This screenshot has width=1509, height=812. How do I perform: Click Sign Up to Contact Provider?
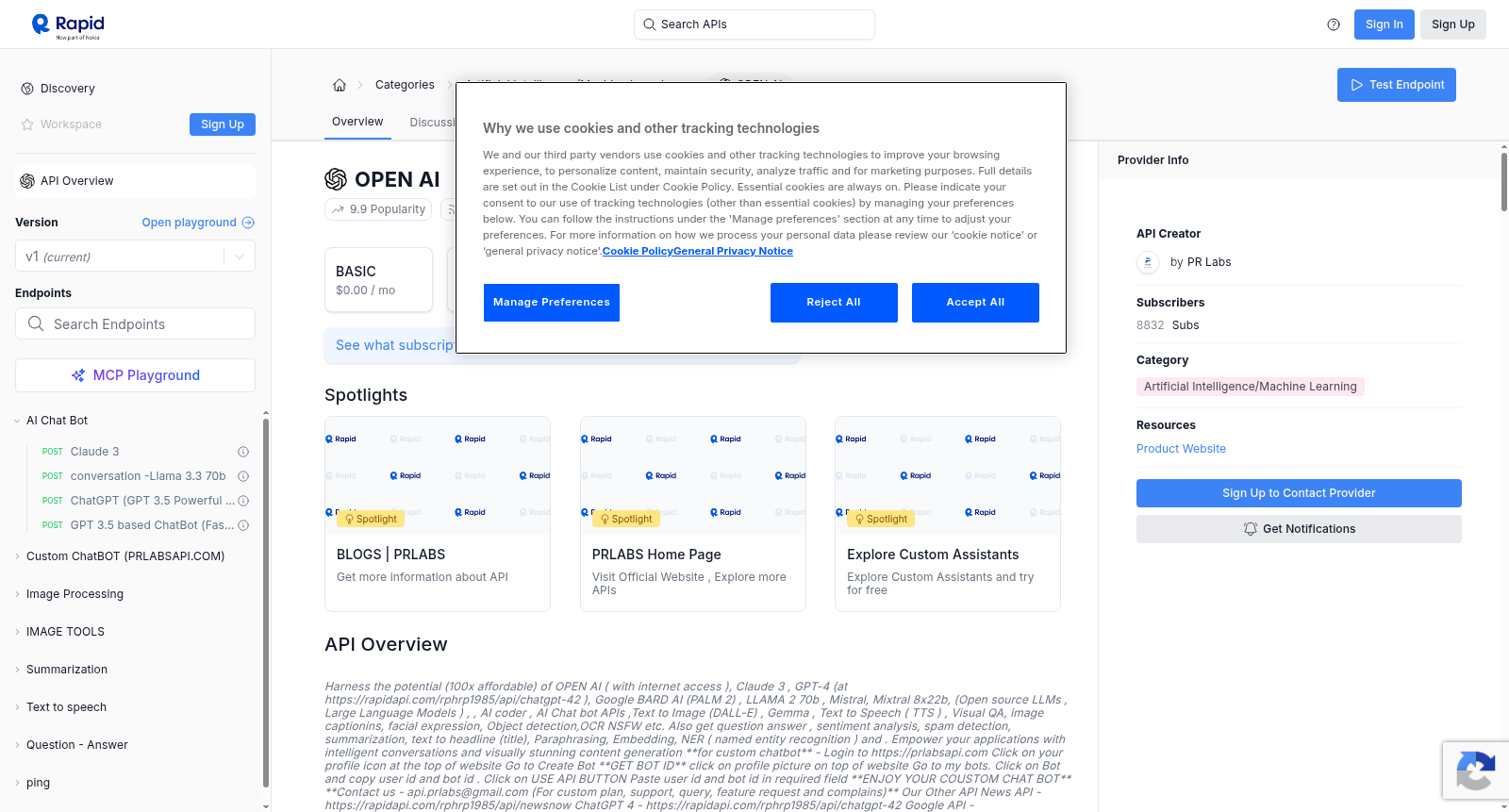1299,493
